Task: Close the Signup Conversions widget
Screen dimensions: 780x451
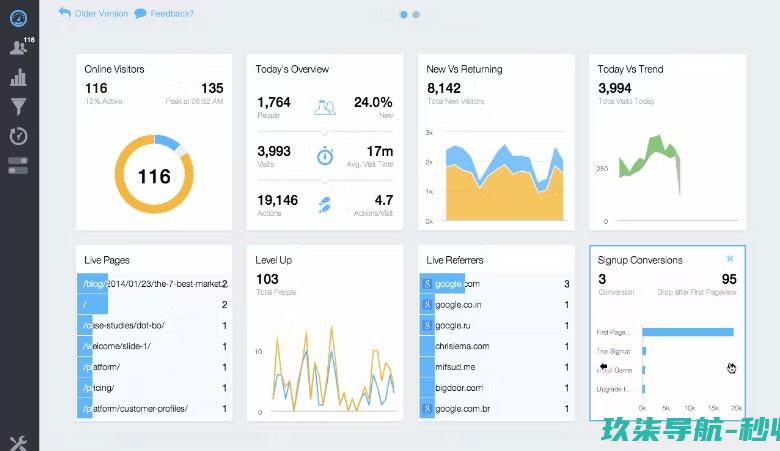Action: tap(730, 259)
